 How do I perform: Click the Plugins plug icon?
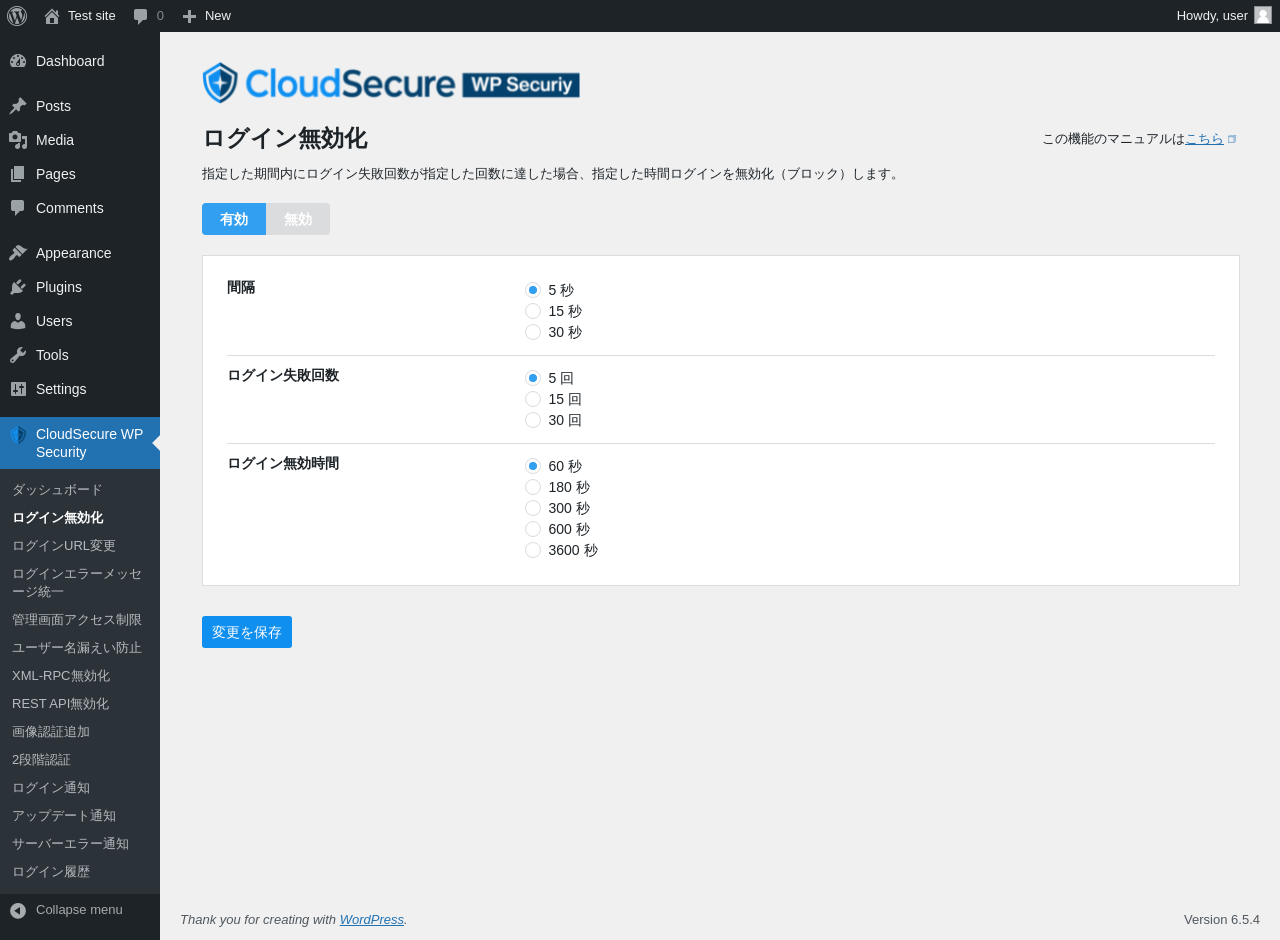[18, 287]
